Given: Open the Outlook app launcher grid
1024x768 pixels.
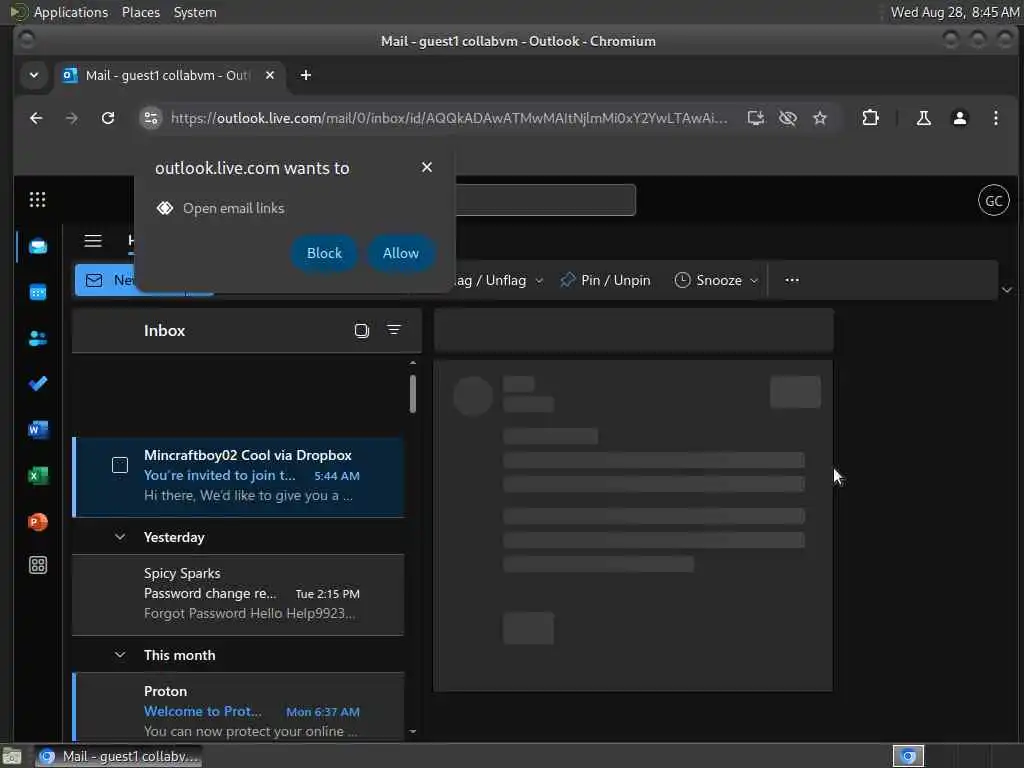Looking at the screenshot, I should point(37,199).
